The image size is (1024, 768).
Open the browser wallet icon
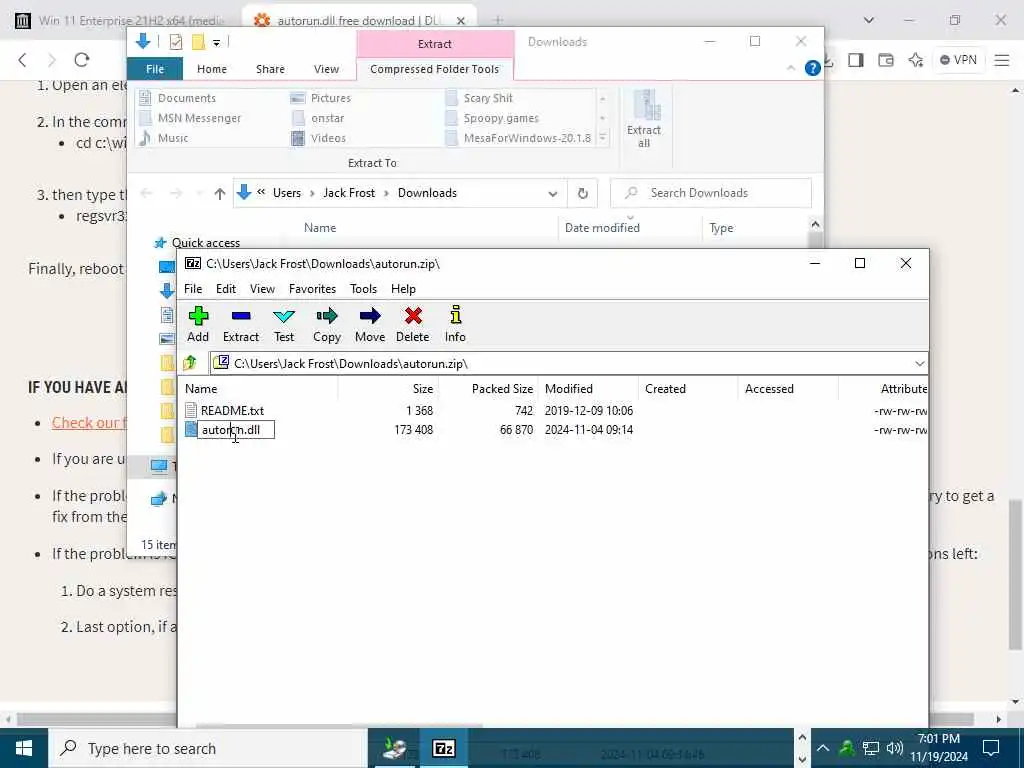click(x=886, y=60)
